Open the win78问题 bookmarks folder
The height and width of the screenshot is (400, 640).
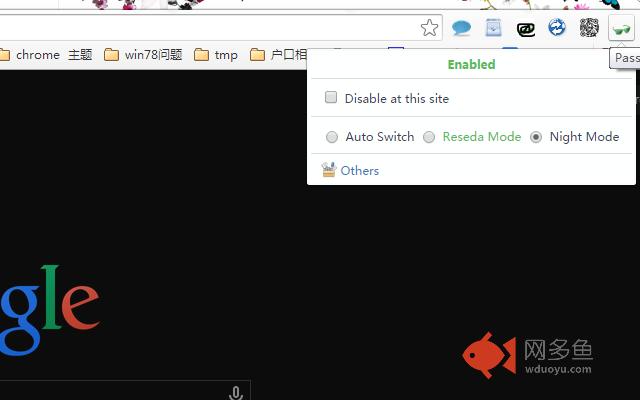pyautogui.click(x=143, y=55)
